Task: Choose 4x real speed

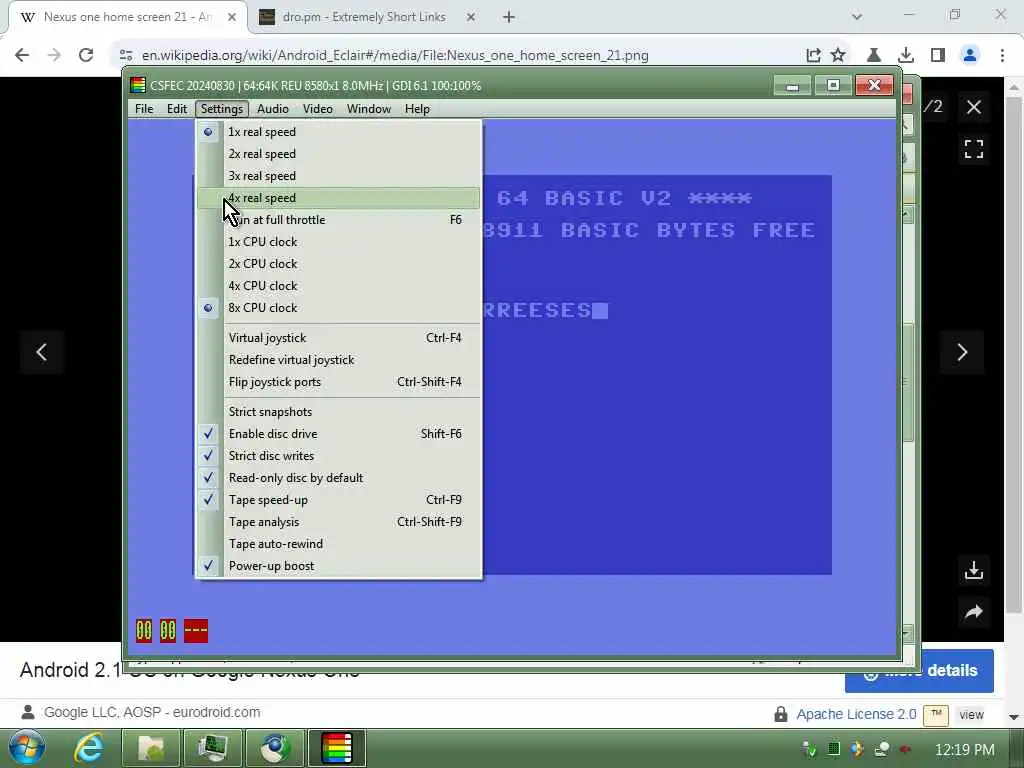Action: point(338,198)
